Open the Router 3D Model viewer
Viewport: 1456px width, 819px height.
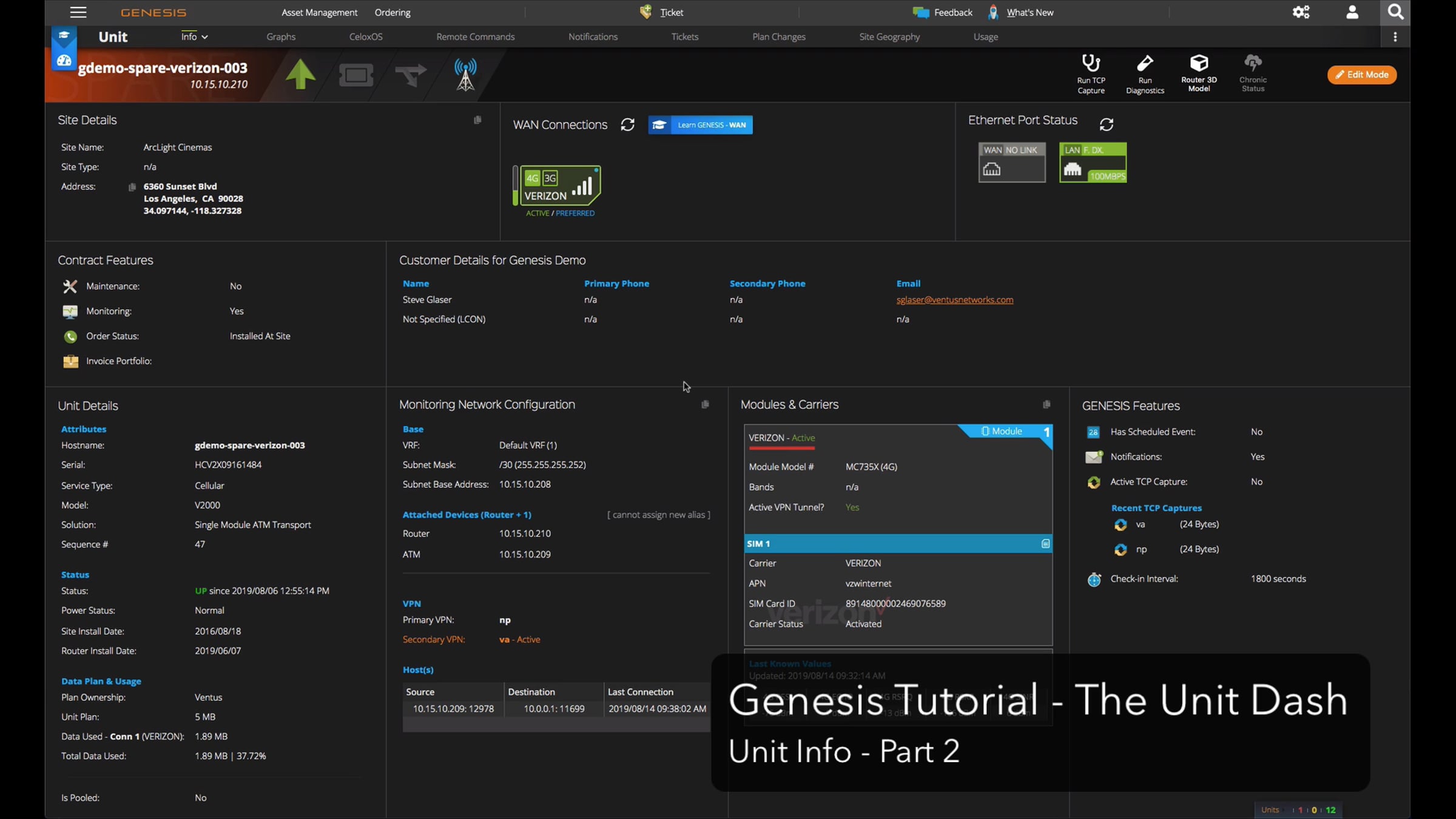point(1199,63)
